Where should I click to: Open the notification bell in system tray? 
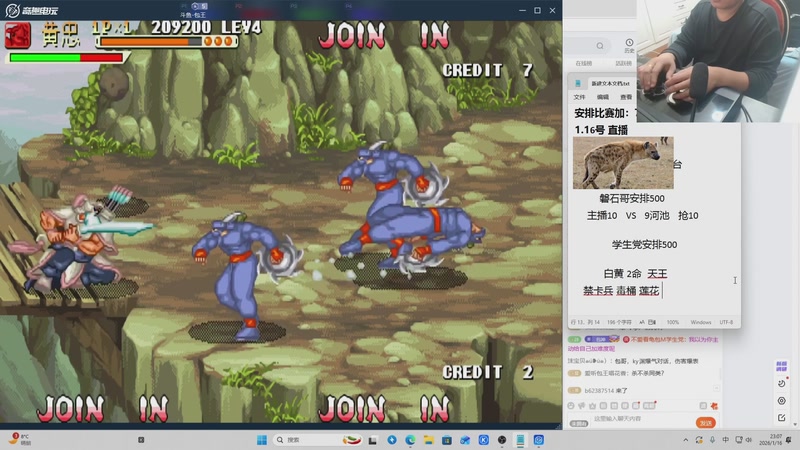tap(789, 440)
